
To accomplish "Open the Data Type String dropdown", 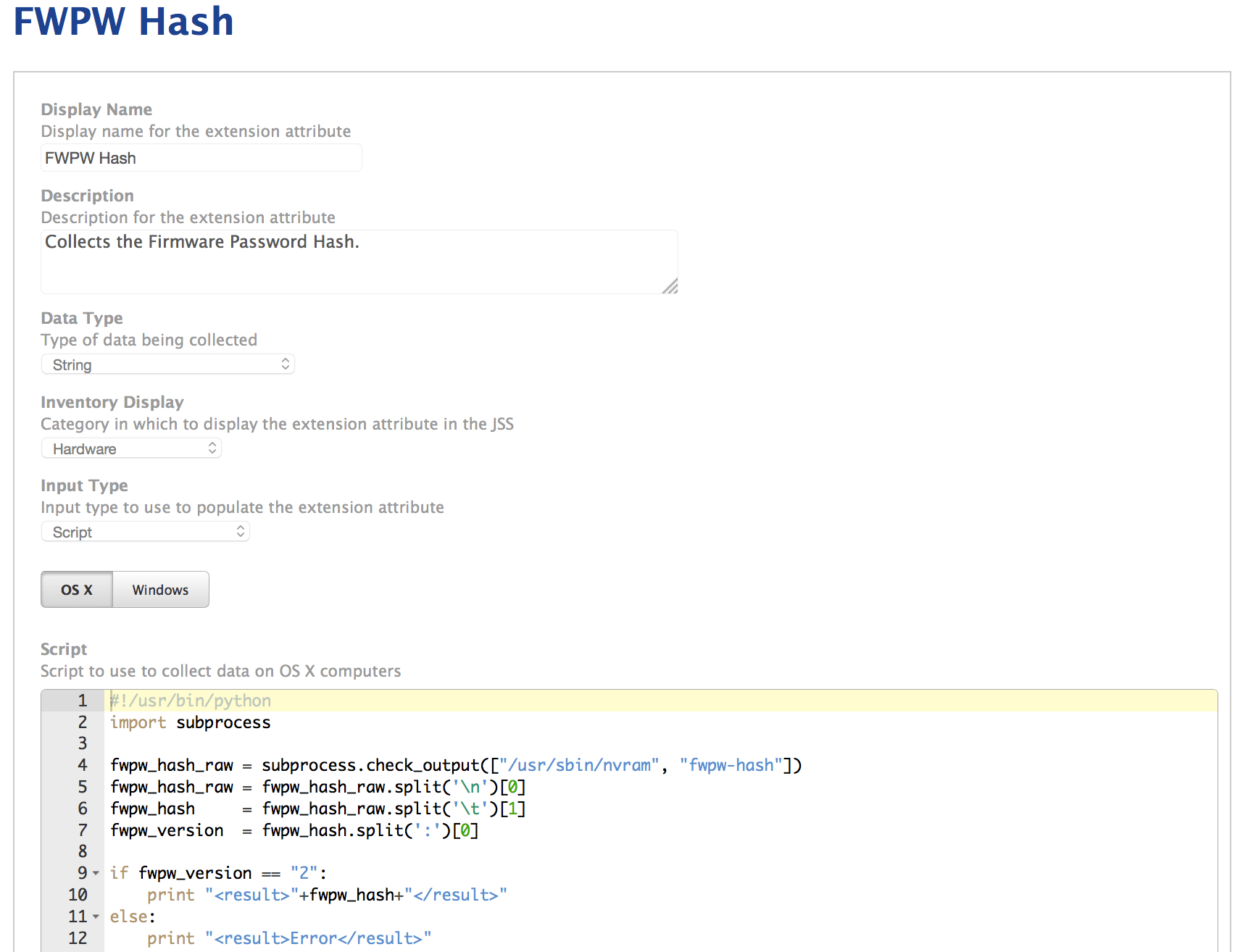I will 167,364.
